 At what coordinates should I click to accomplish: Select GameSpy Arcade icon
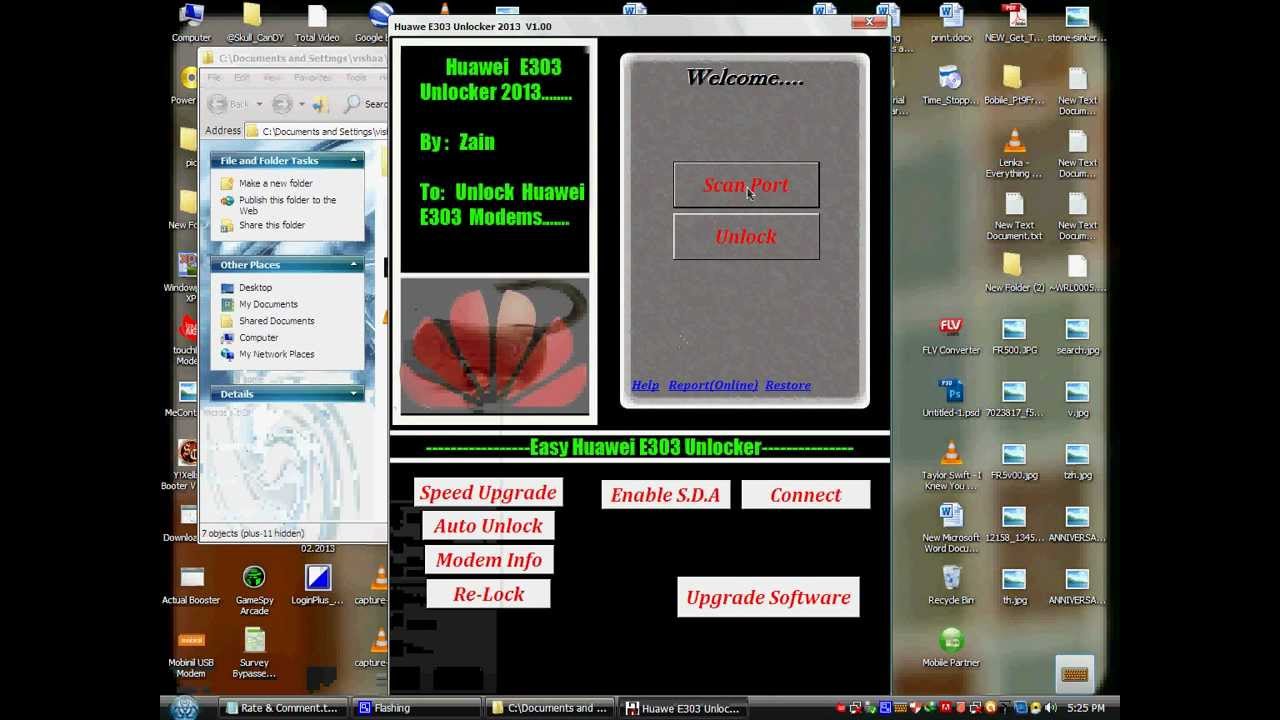[x=254, y=591]
